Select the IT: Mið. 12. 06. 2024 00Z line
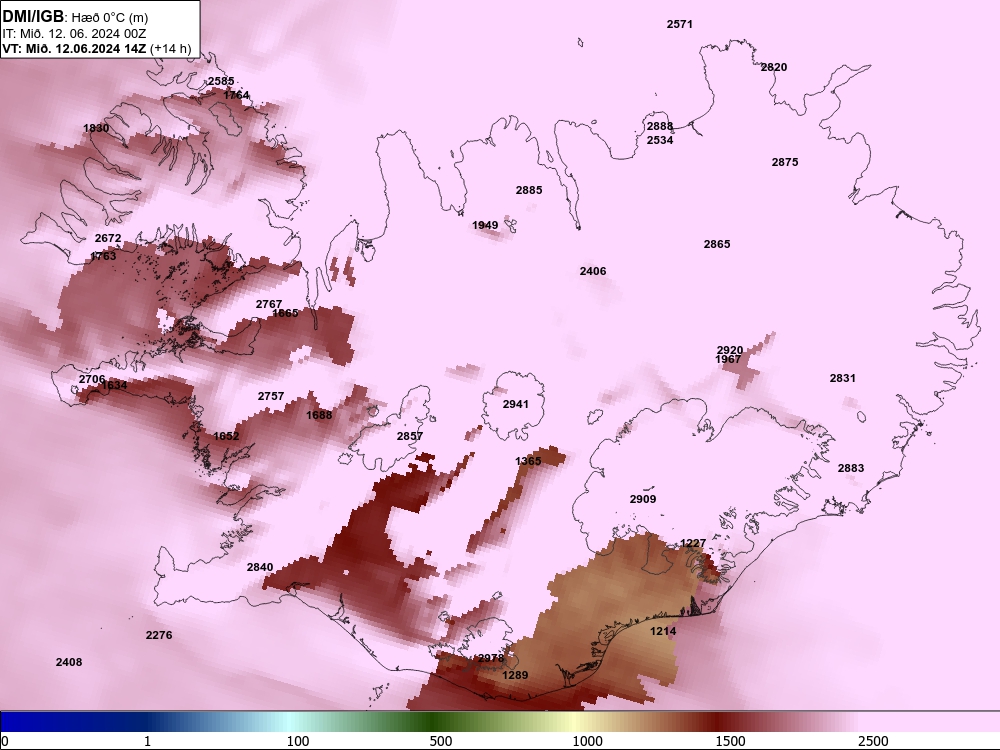 click(74, 34)
